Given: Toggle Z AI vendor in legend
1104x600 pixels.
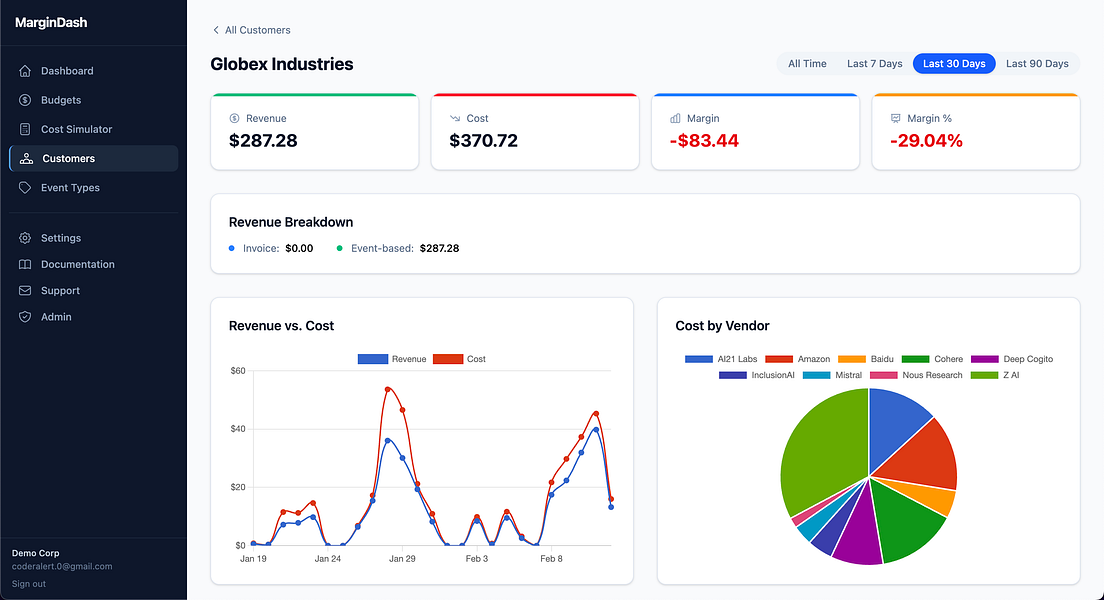Looking at the screenshot, I should click(x=995, y=375).
